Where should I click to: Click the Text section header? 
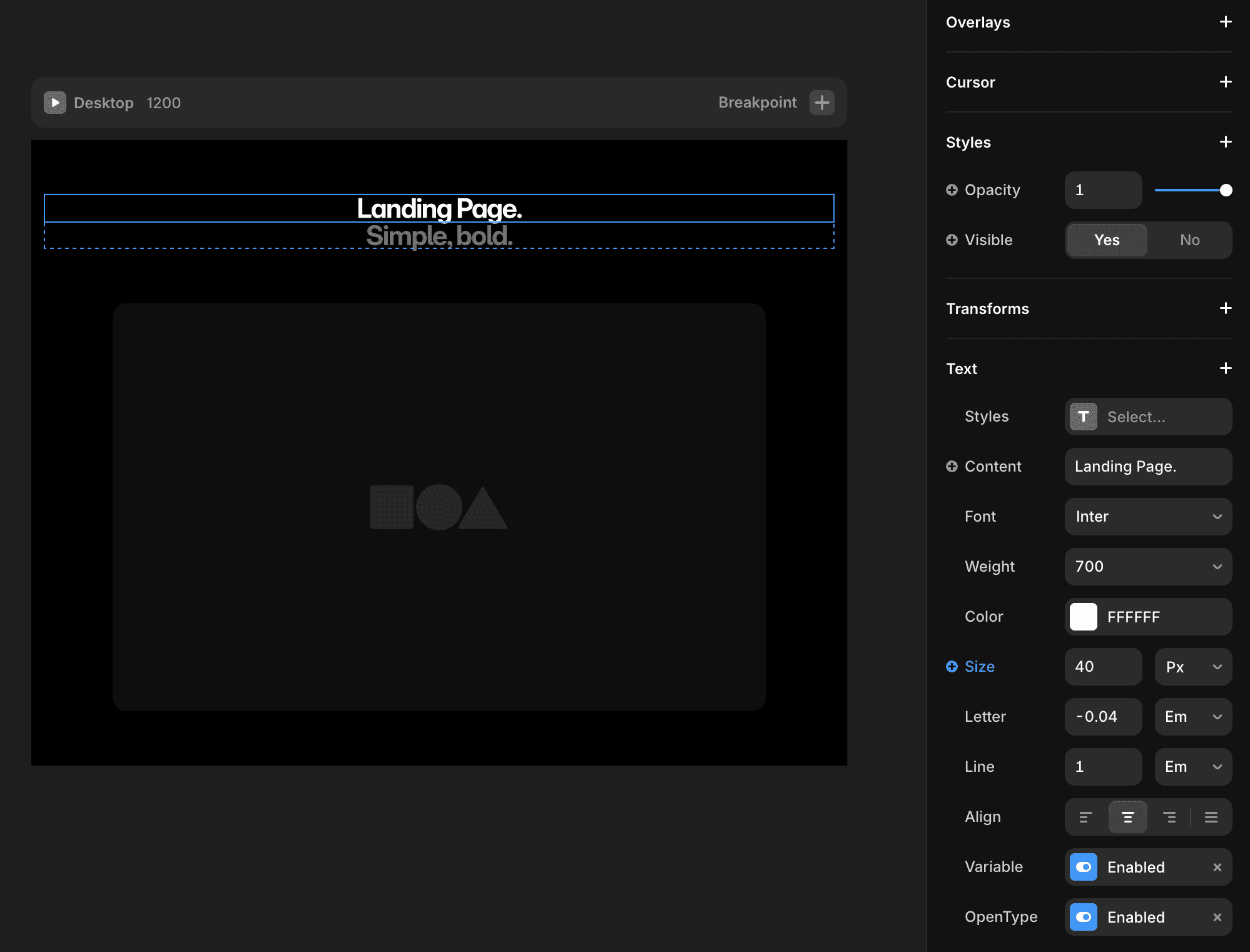point(962,369)
